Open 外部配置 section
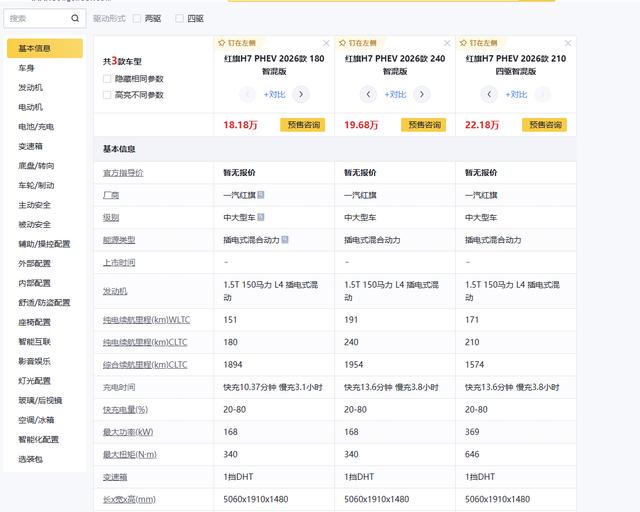This screenshot has height=512, width=640. tap(34, 263)
